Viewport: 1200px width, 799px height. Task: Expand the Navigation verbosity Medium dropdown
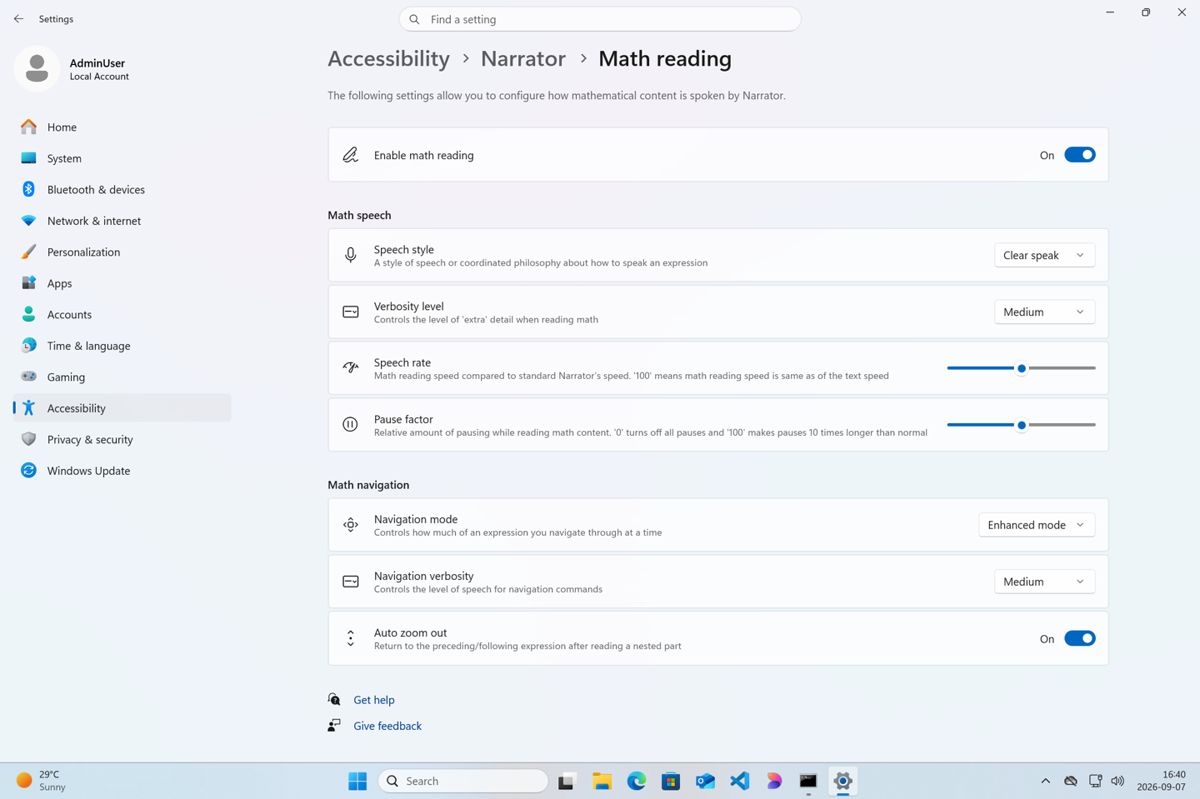pos(1044,582)
